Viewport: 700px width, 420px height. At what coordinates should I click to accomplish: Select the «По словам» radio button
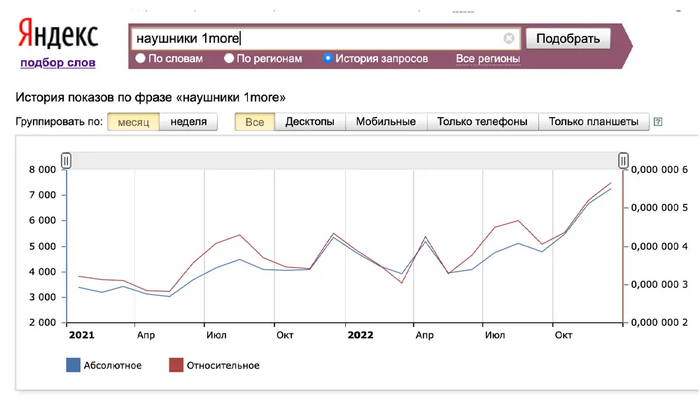pyautogui.click(x=141, y=59)
